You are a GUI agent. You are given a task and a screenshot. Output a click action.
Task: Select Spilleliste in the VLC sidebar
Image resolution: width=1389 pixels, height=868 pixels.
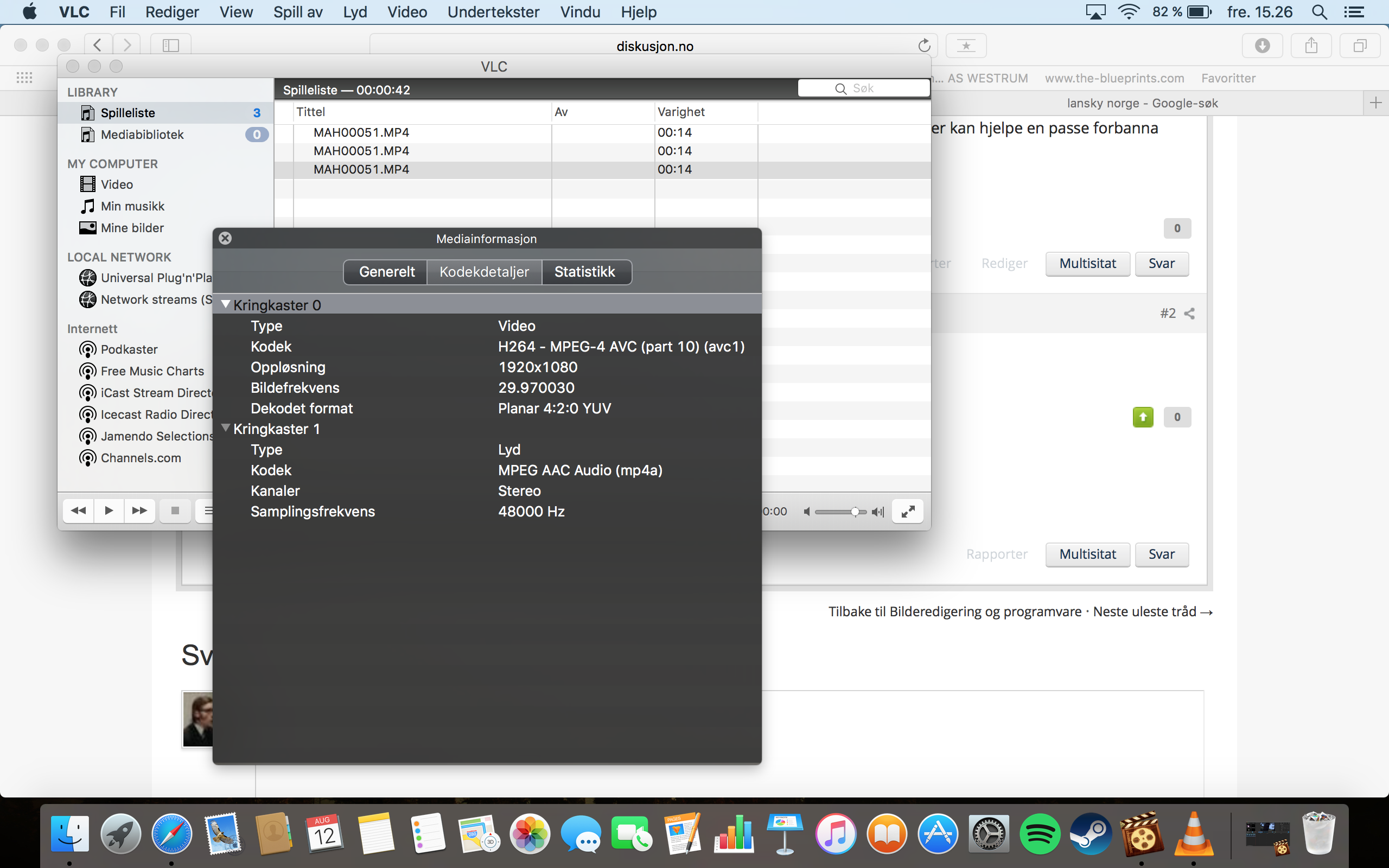click(165, 113)
